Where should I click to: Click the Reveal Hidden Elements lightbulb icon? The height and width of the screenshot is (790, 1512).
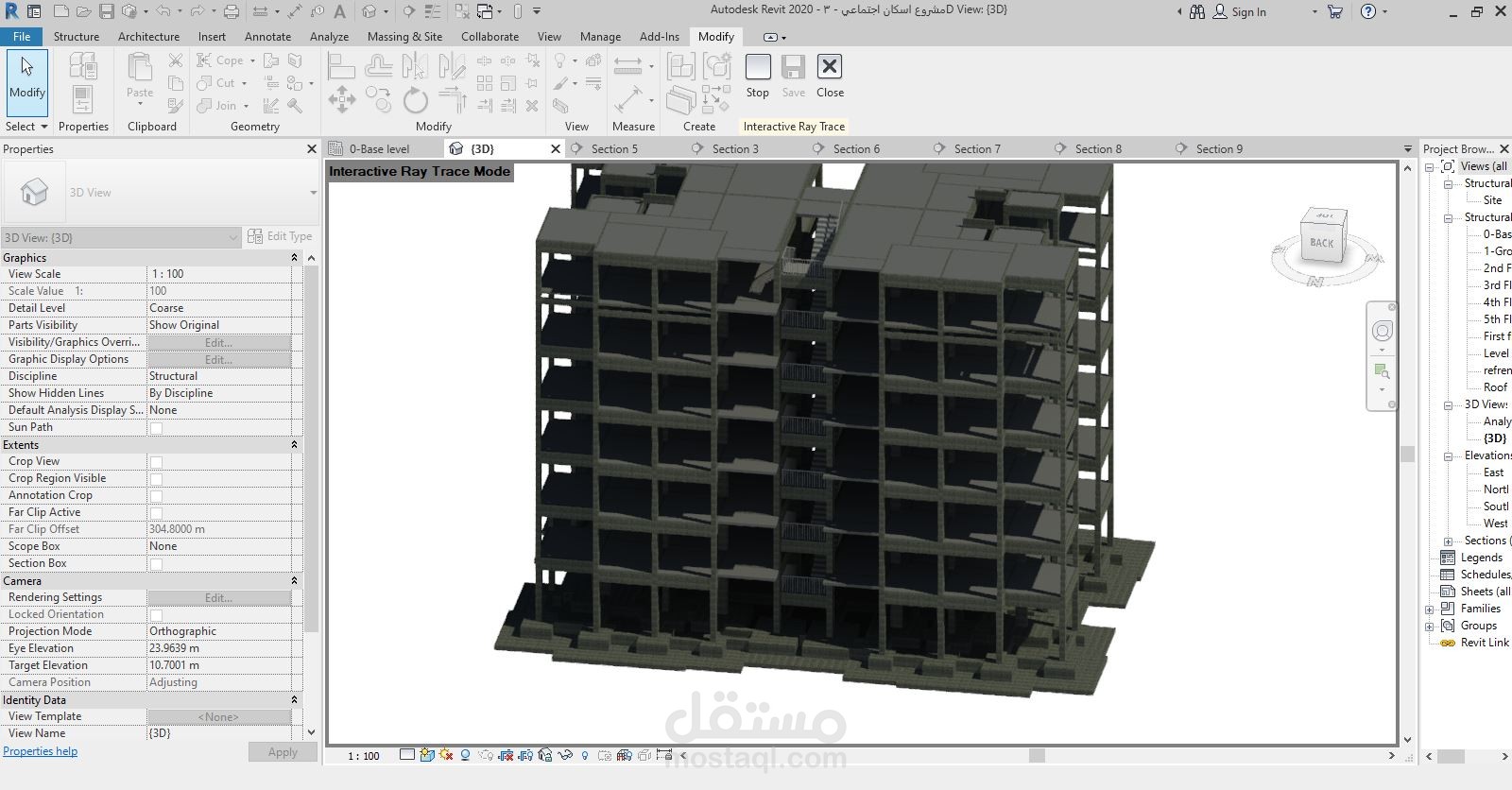pyautogui.click(x=585, y=755)
